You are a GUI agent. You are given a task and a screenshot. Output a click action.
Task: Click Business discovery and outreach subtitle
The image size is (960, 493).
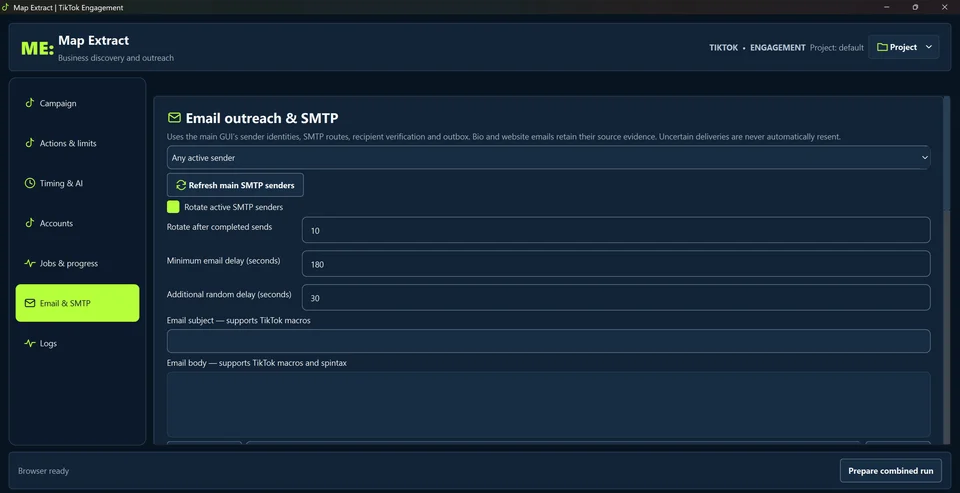point(116,58)
